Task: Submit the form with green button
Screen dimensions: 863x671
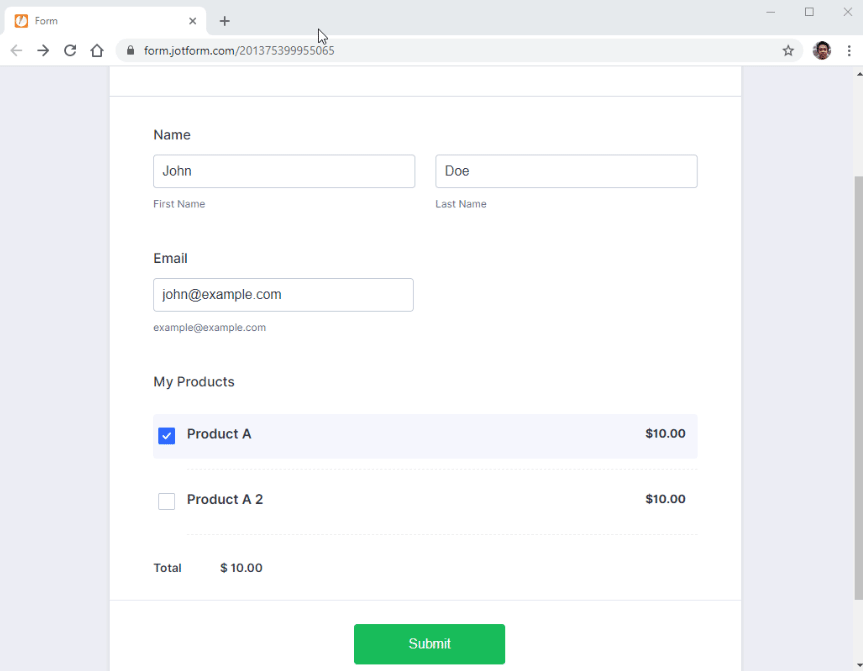Action: [x=429, y=643]
